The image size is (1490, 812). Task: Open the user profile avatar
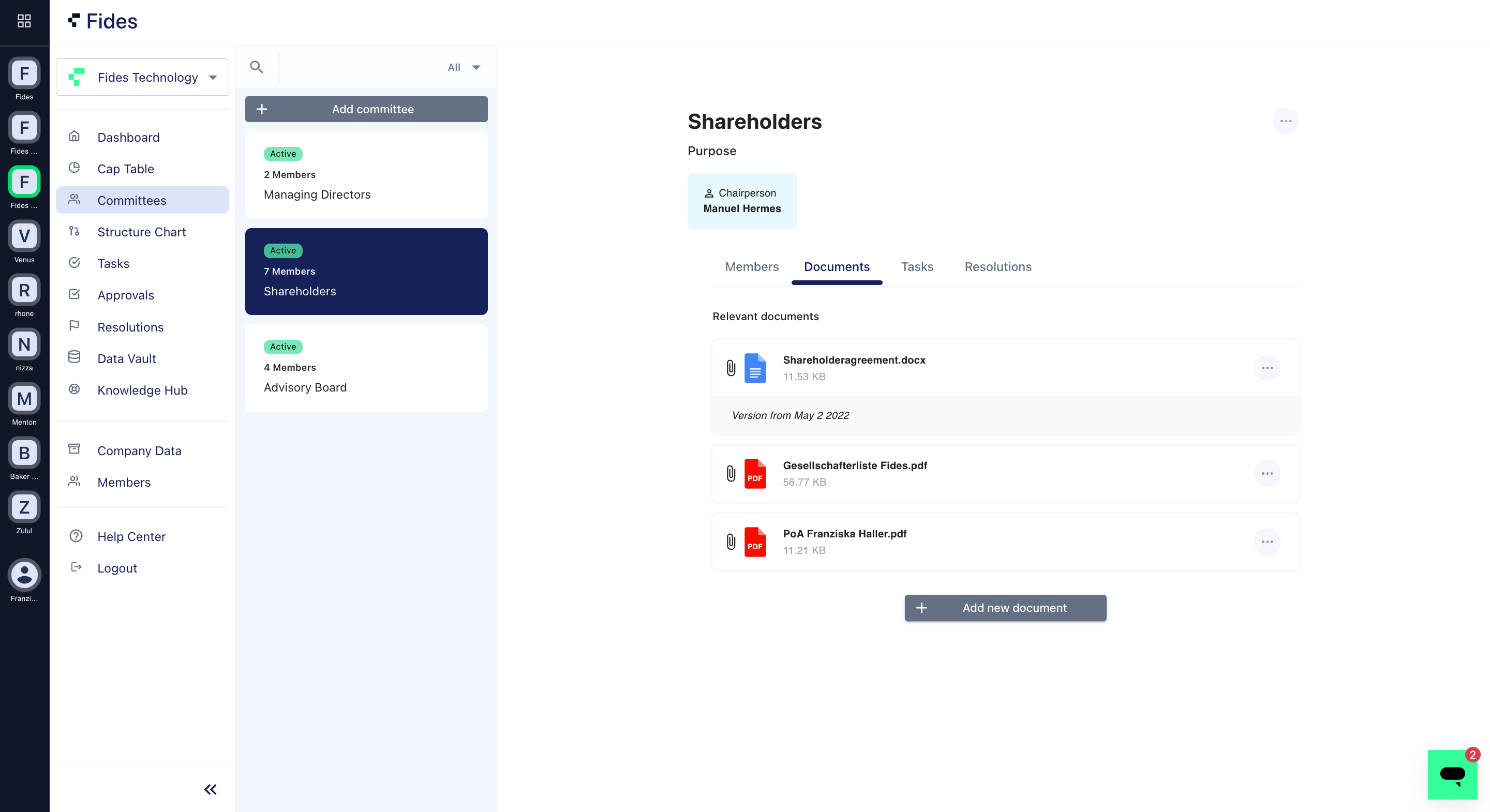(24, 574)
